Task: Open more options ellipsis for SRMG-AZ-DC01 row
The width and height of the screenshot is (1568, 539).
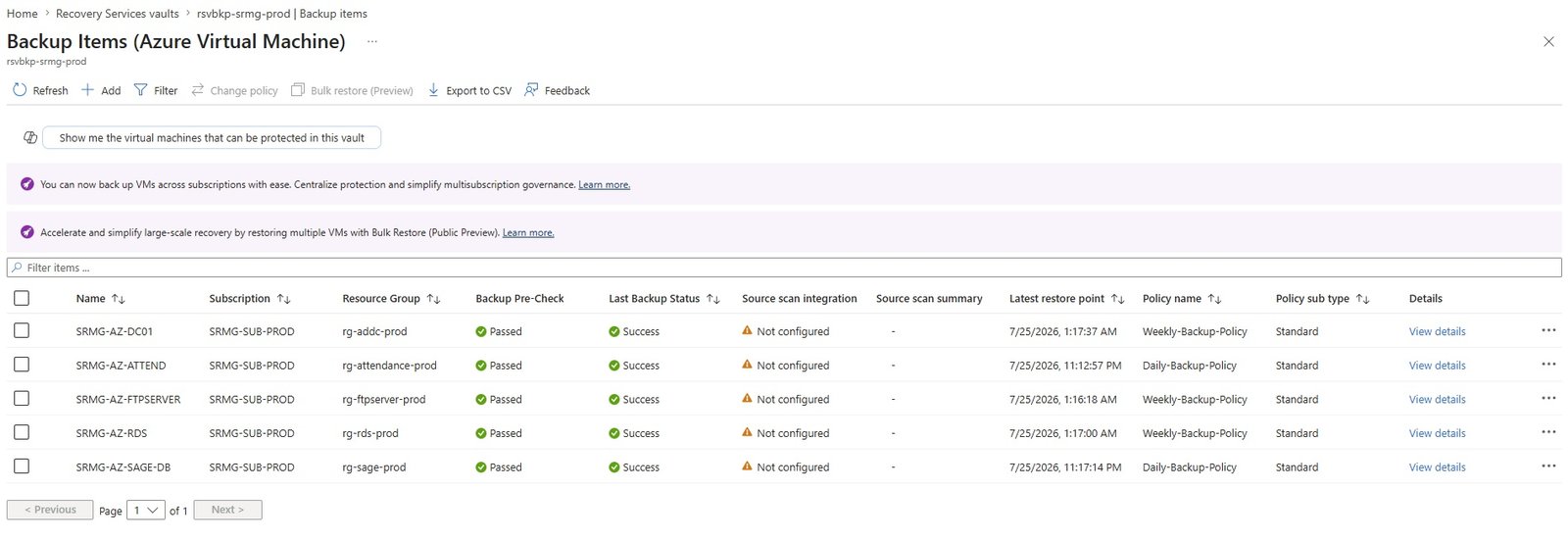Action: tap(1548, 330)
